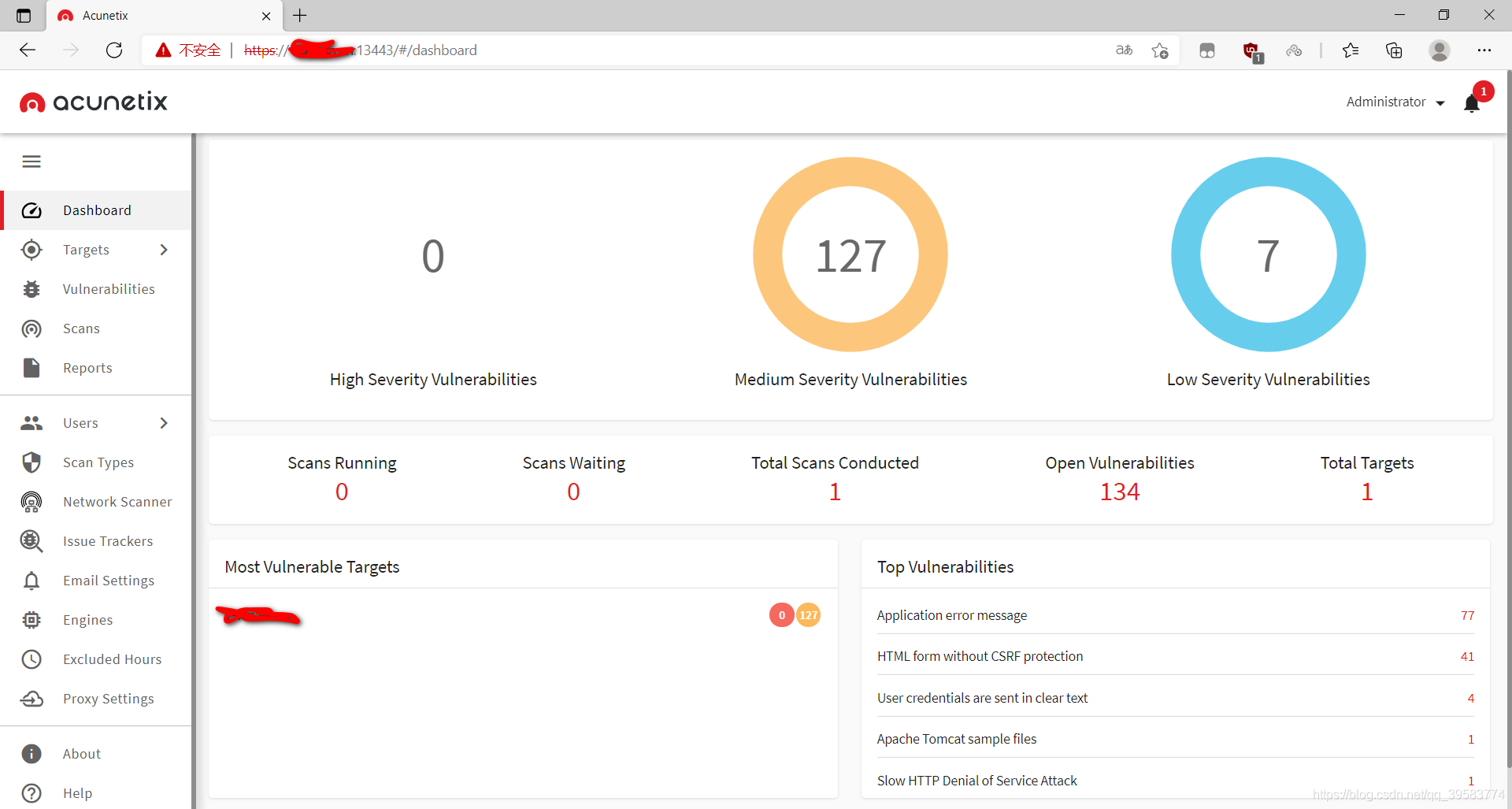1512x809 pixels.
Task: Open the Dashboard menu item
Action: point(96,210)
